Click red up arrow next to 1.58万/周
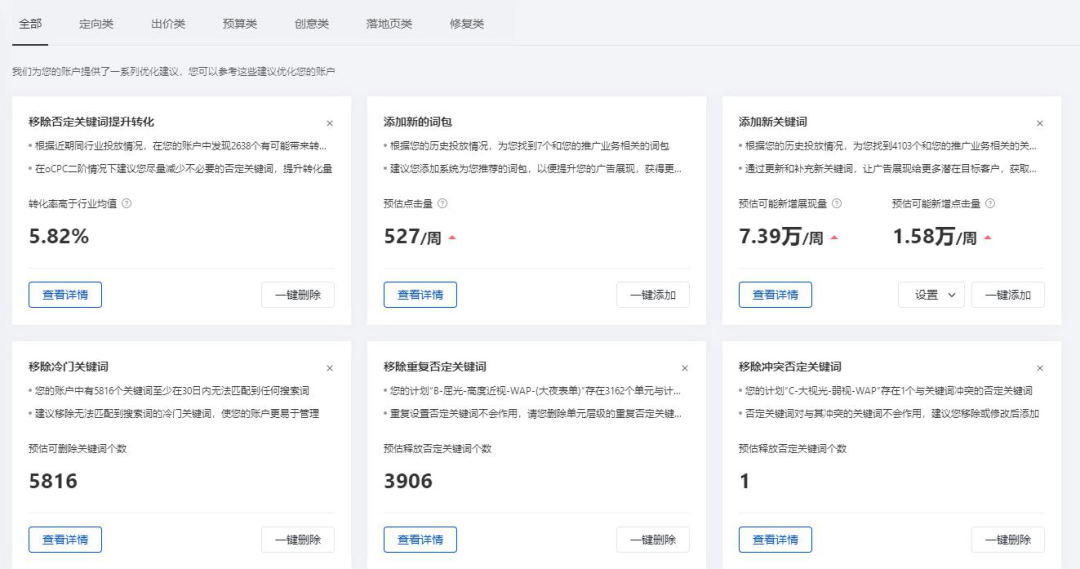 click(988, 238)
